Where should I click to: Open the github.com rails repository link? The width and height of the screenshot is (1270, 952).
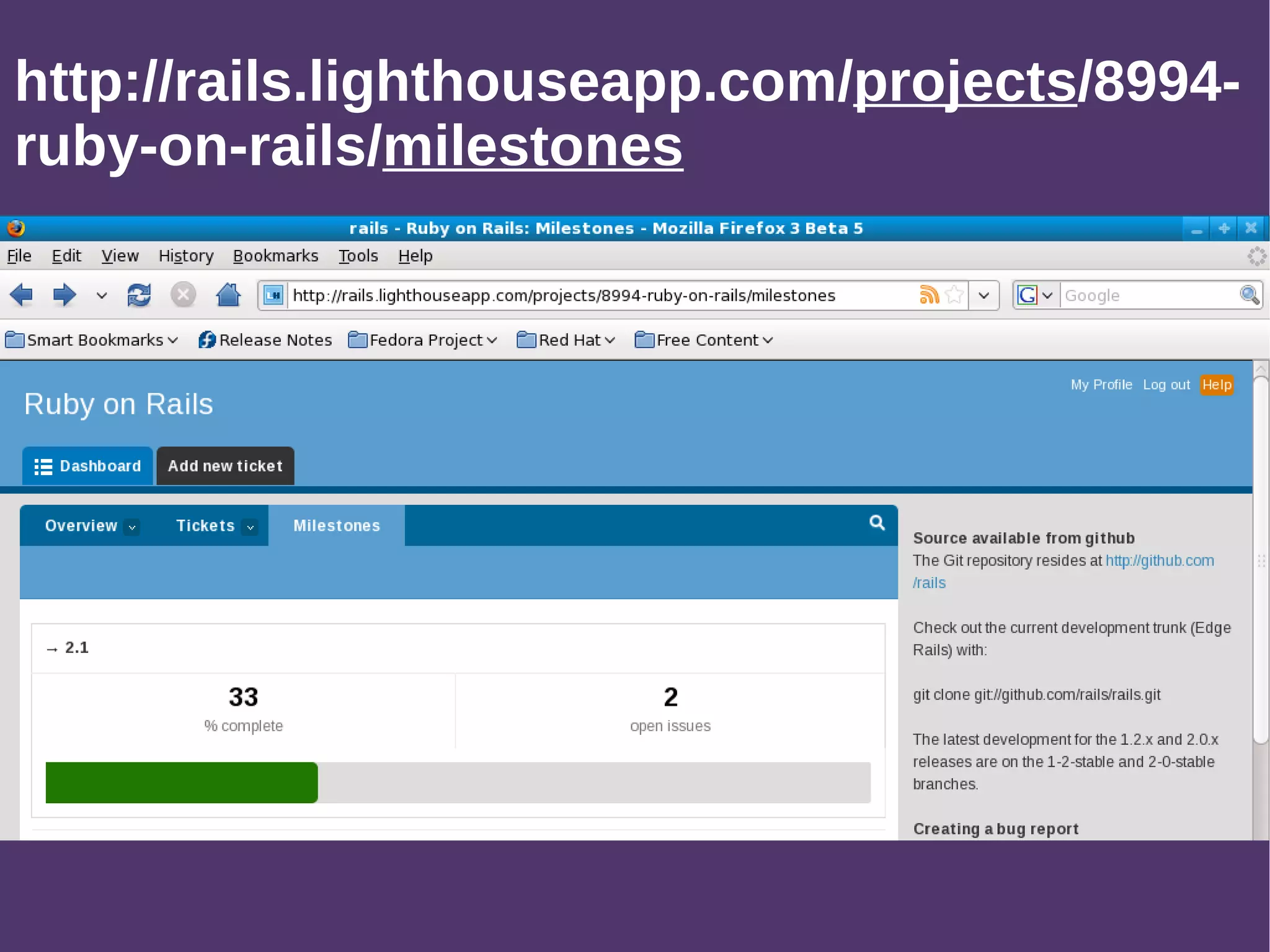tap(1159, 561)
